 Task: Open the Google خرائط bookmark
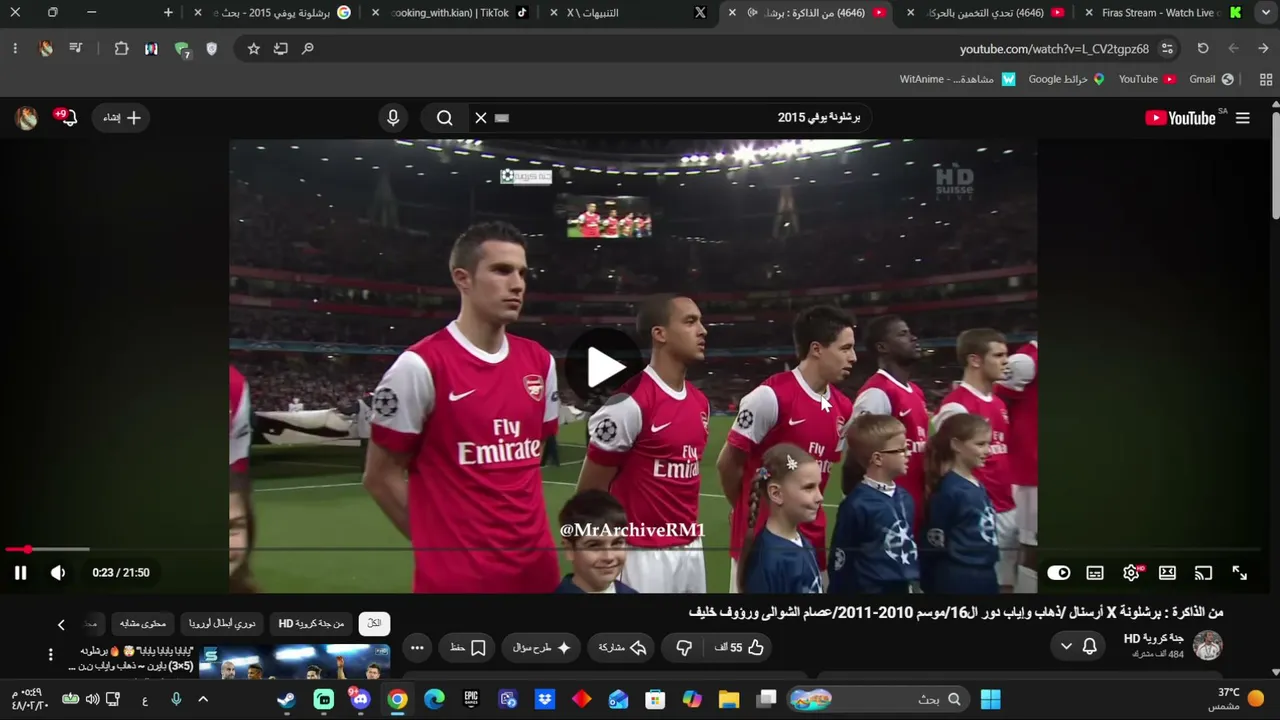click(1066, 79)
